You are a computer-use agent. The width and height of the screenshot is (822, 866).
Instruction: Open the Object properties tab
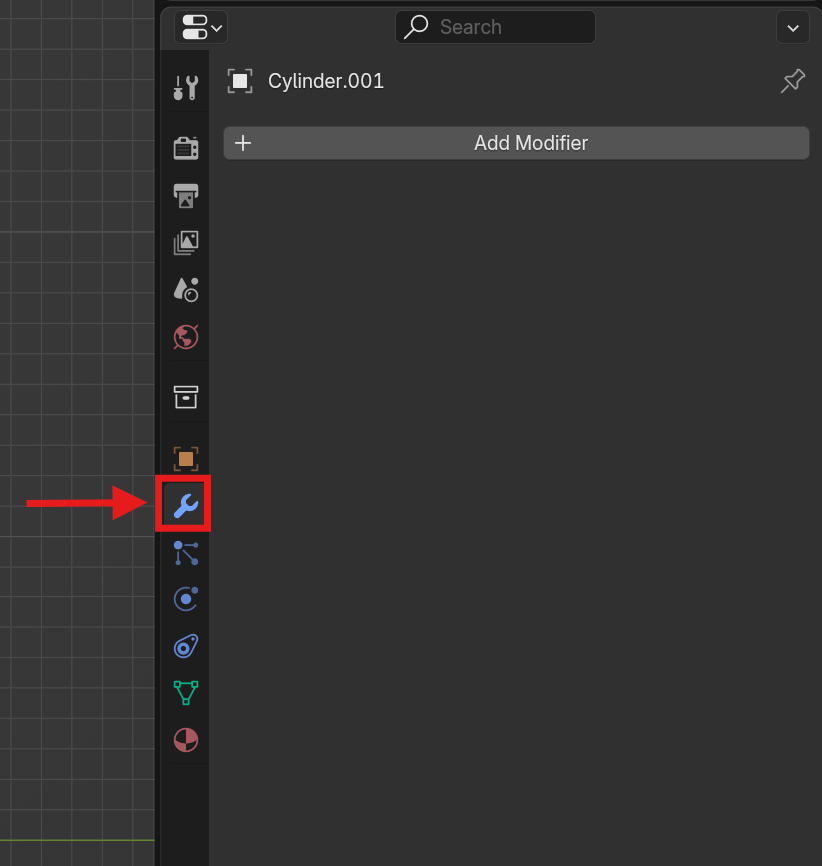(x=186, y=458)
